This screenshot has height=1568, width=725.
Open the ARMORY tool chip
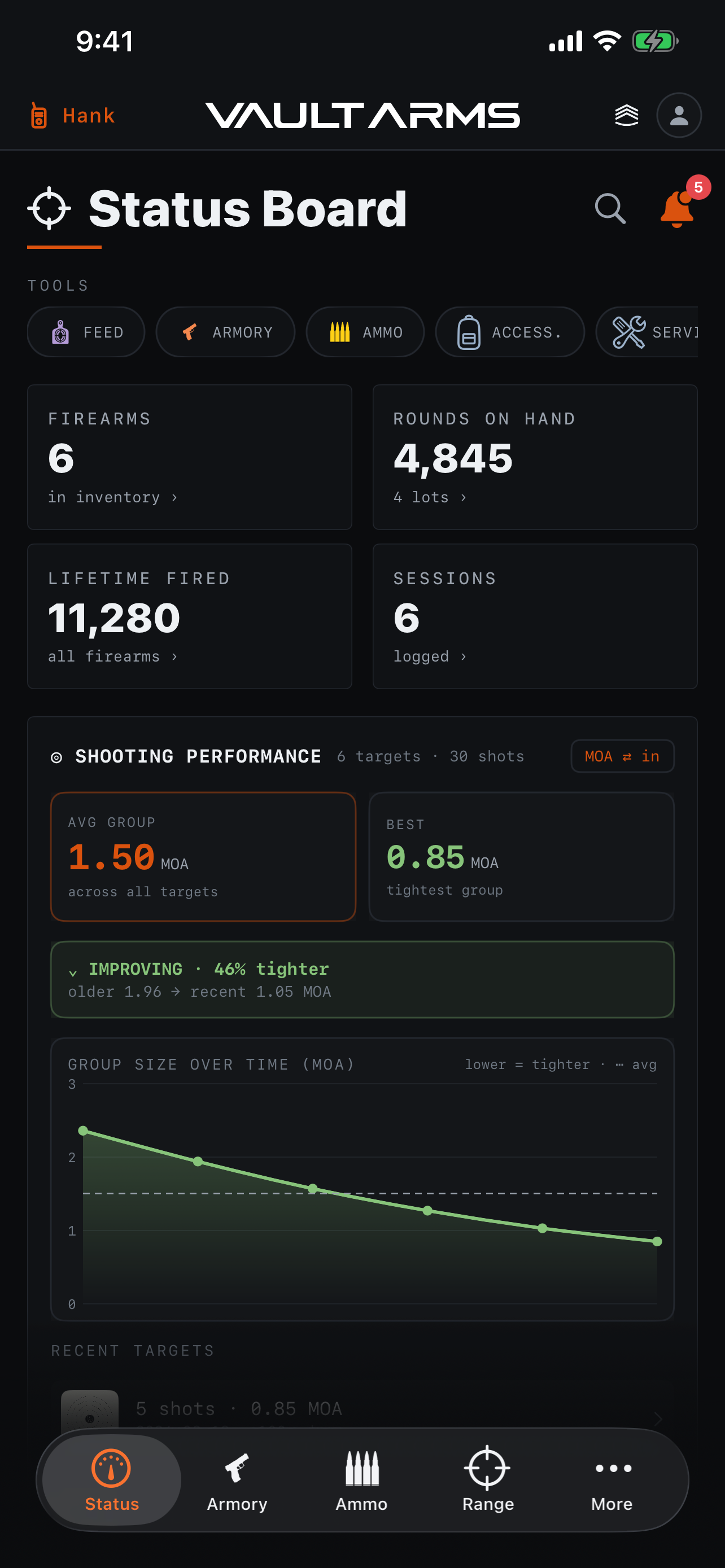[225, 332]
